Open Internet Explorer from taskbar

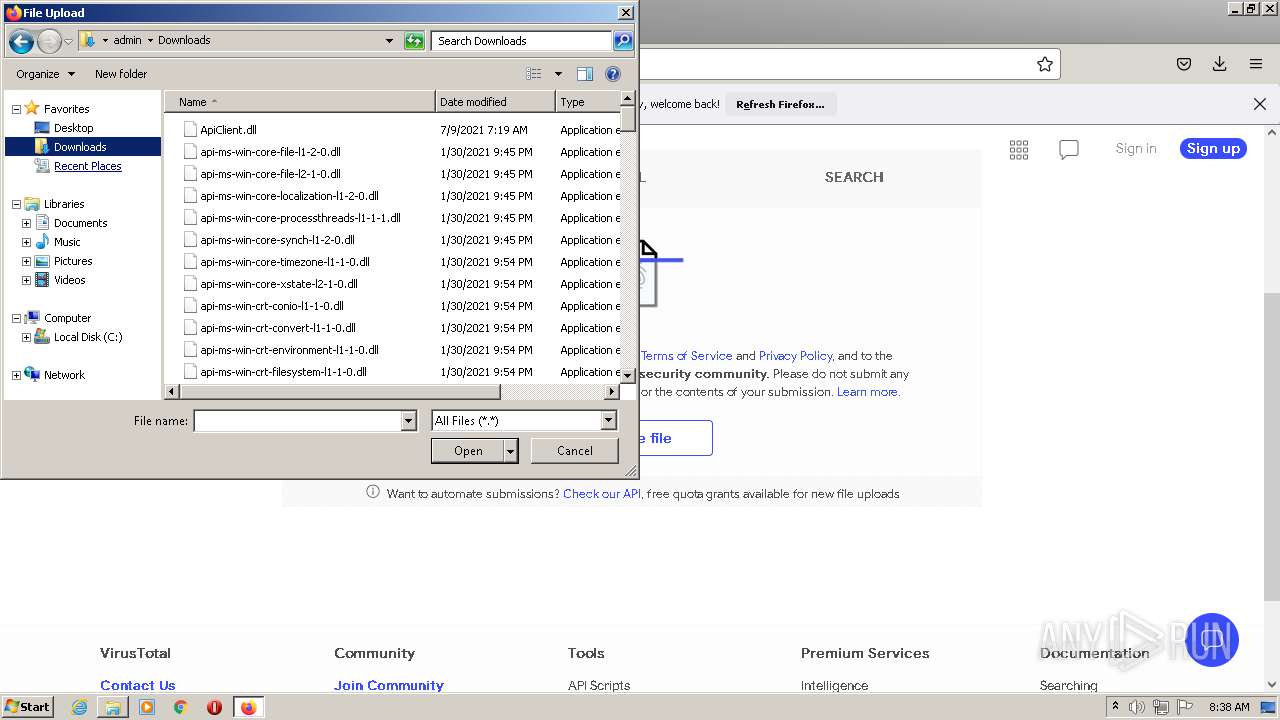pyautogui.click(x=79, y=707)
